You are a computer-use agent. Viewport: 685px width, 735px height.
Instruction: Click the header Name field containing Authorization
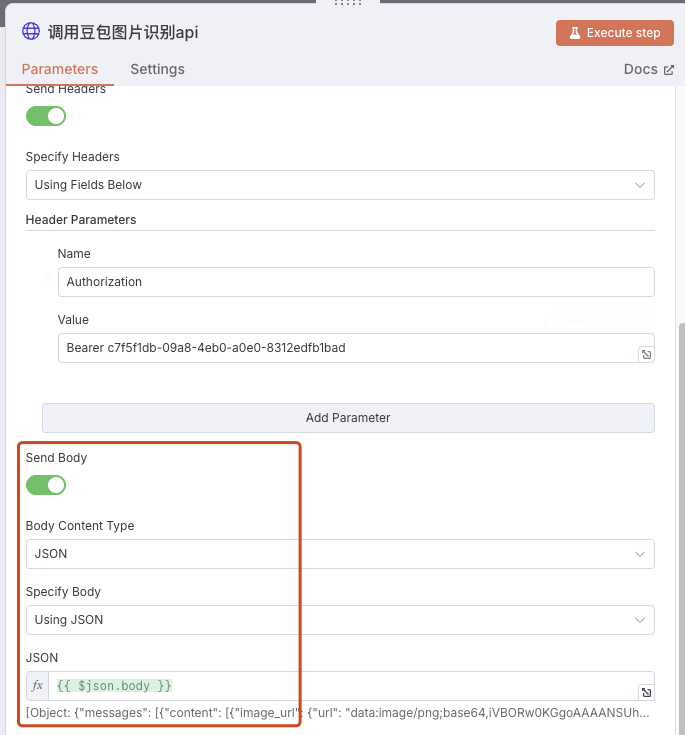(356, 282)
